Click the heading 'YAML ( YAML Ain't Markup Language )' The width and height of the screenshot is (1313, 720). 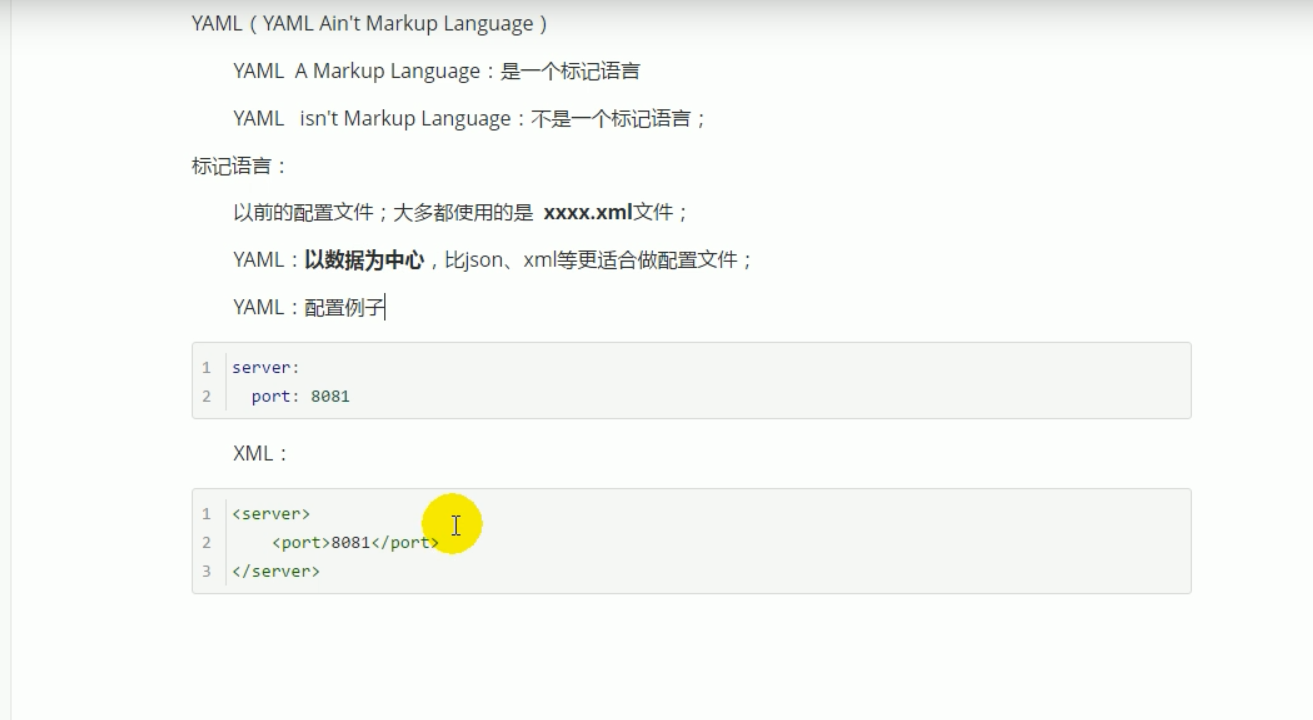coord(369,24)
